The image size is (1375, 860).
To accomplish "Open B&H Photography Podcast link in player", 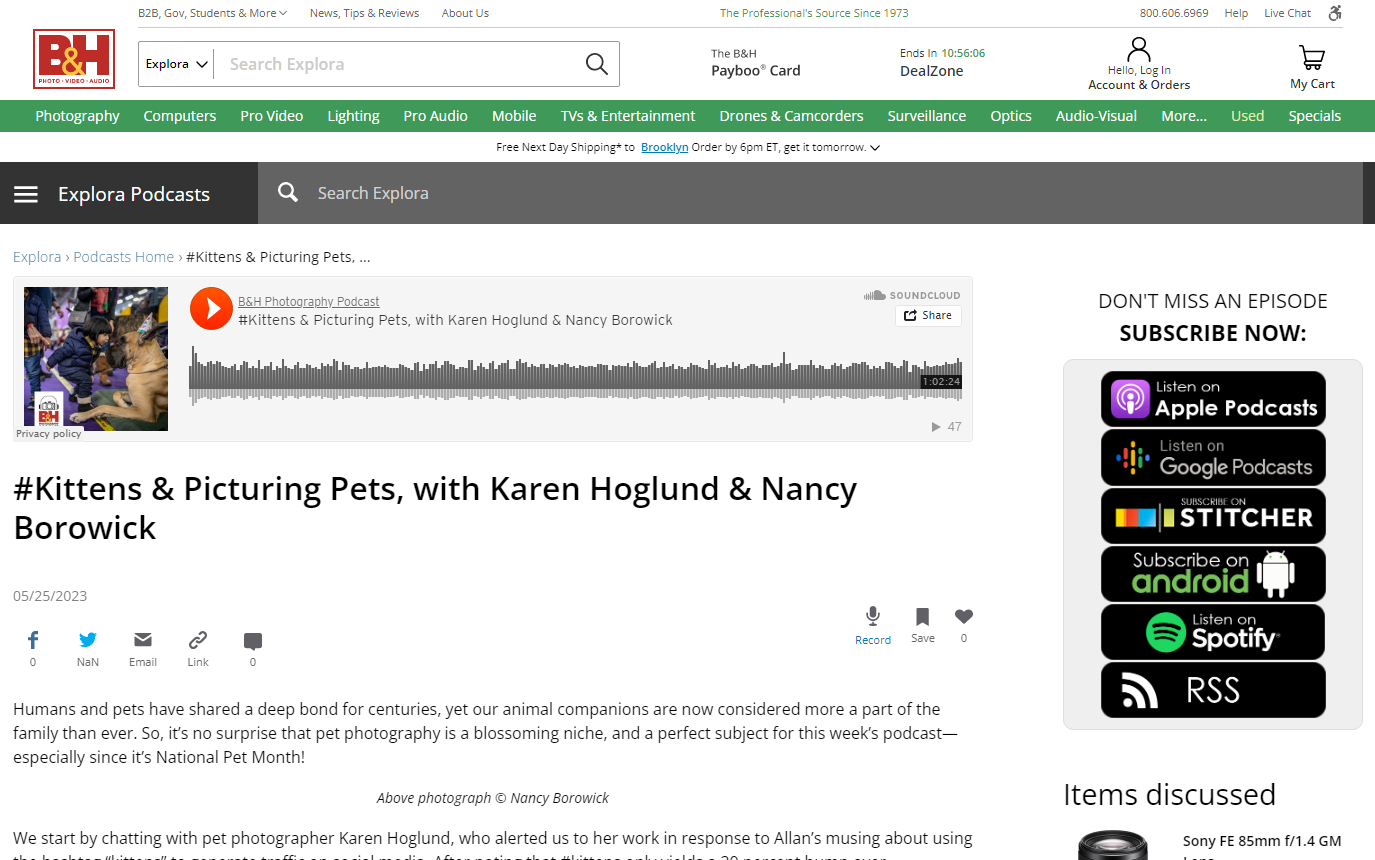I will [x=309, y=301].
